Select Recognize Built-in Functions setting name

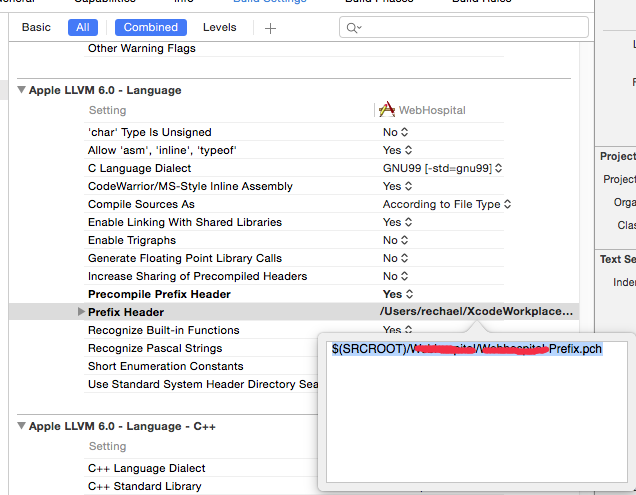pos(163,330)
